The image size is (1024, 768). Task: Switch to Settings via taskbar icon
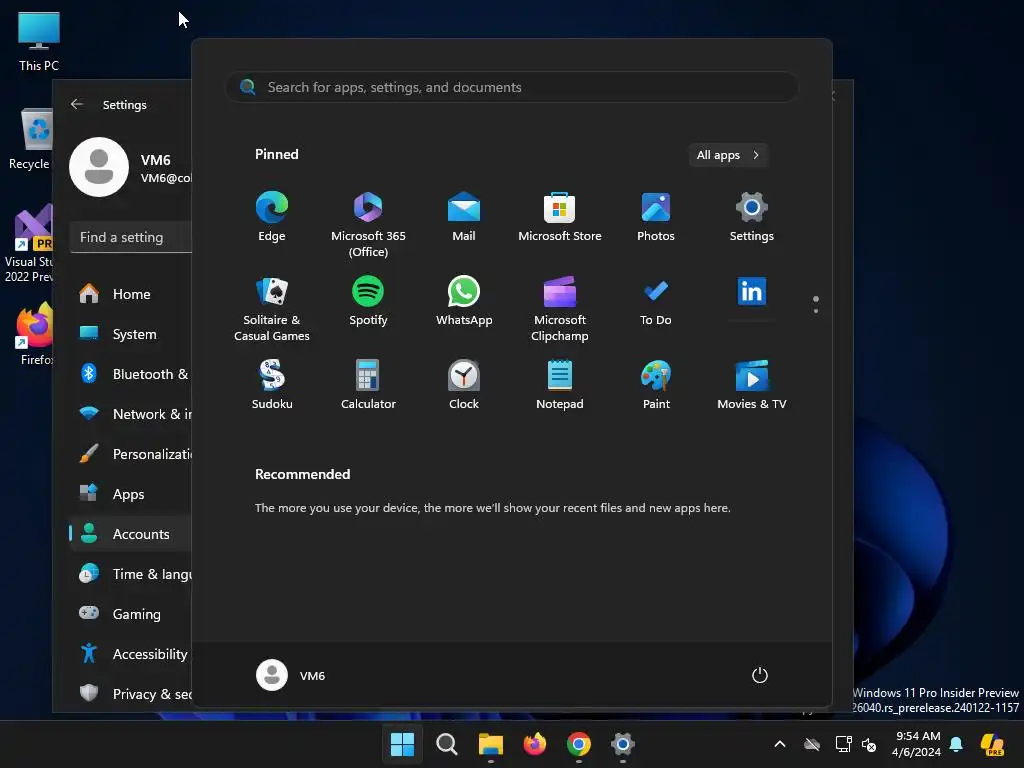pyautogui.click(x=623, y=744)
